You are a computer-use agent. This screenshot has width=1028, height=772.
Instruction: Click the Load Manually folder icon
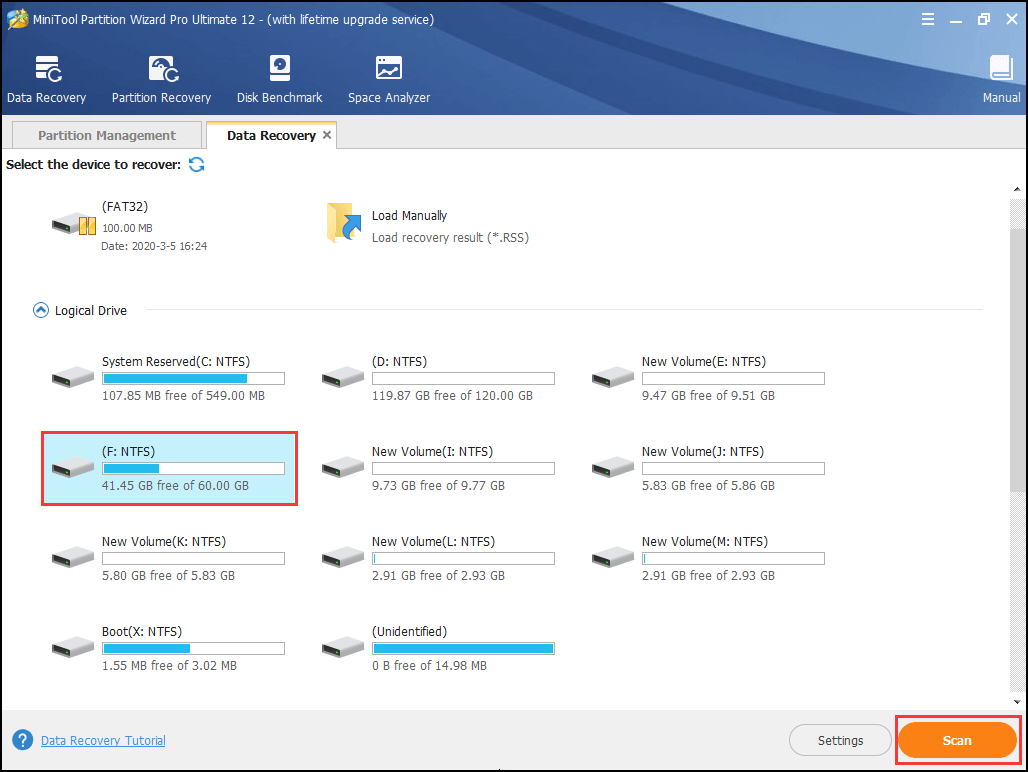[344, 223]
